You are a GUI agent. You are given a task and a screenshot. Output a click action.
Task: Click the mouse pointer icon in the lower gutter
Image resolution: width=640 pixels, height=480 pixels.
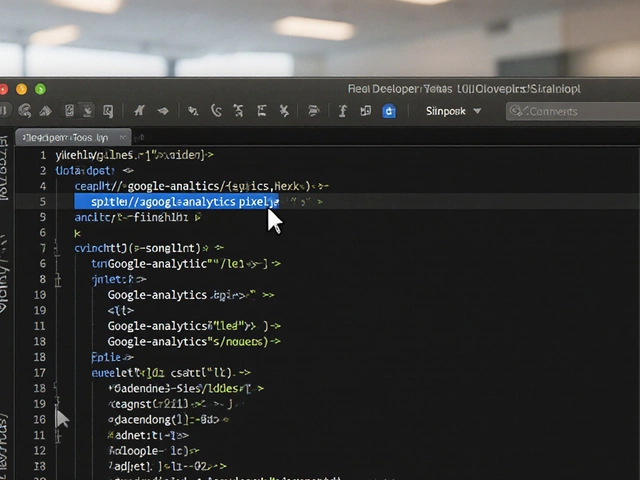click(62, 418)
